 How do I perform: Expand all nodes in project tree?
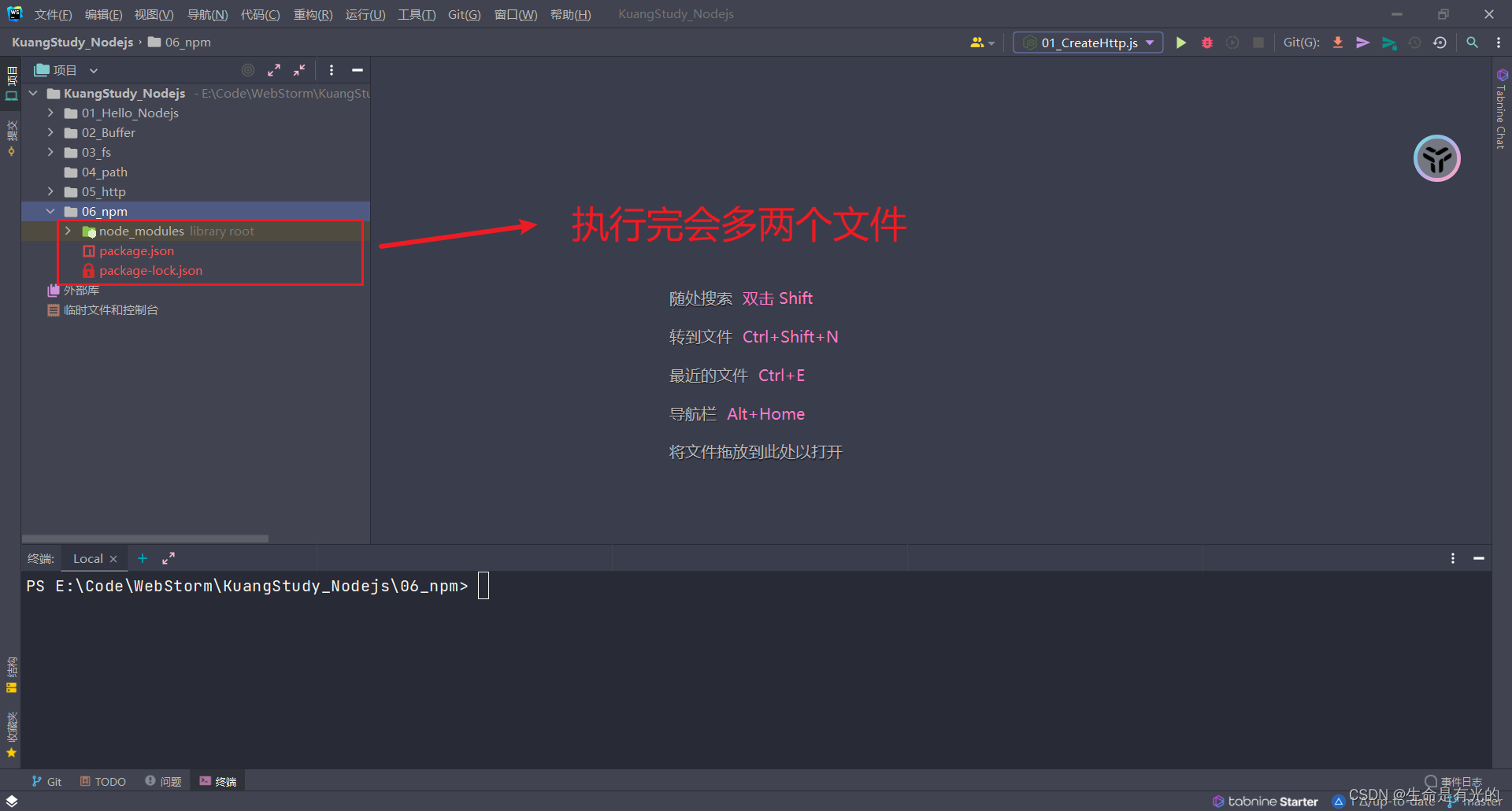(x=274, y=70)
